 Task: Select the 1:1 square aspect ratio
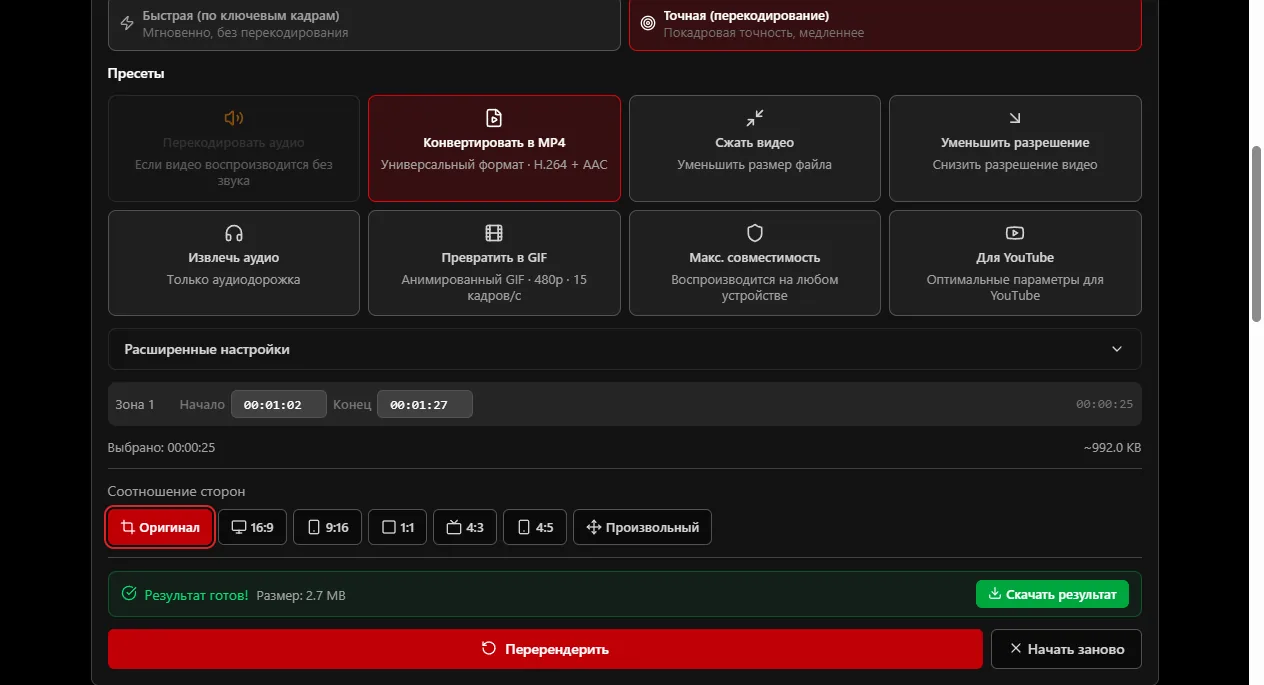pyautogui.click(x=397, y=527)
